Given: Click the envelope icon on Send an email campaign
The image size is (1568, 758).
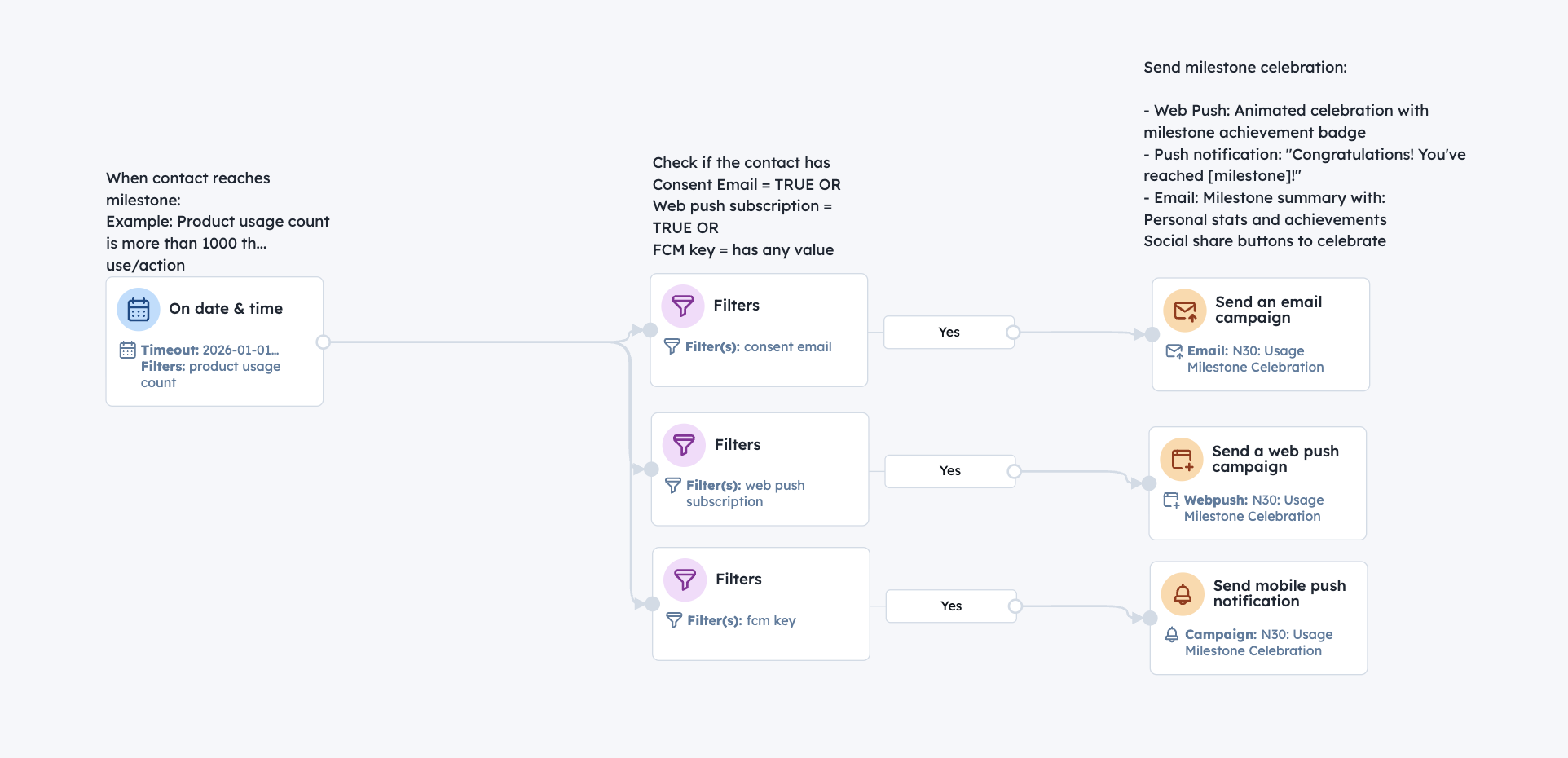Looking at the screenshot, I should pyautogui.click(x=1184, y=311).
